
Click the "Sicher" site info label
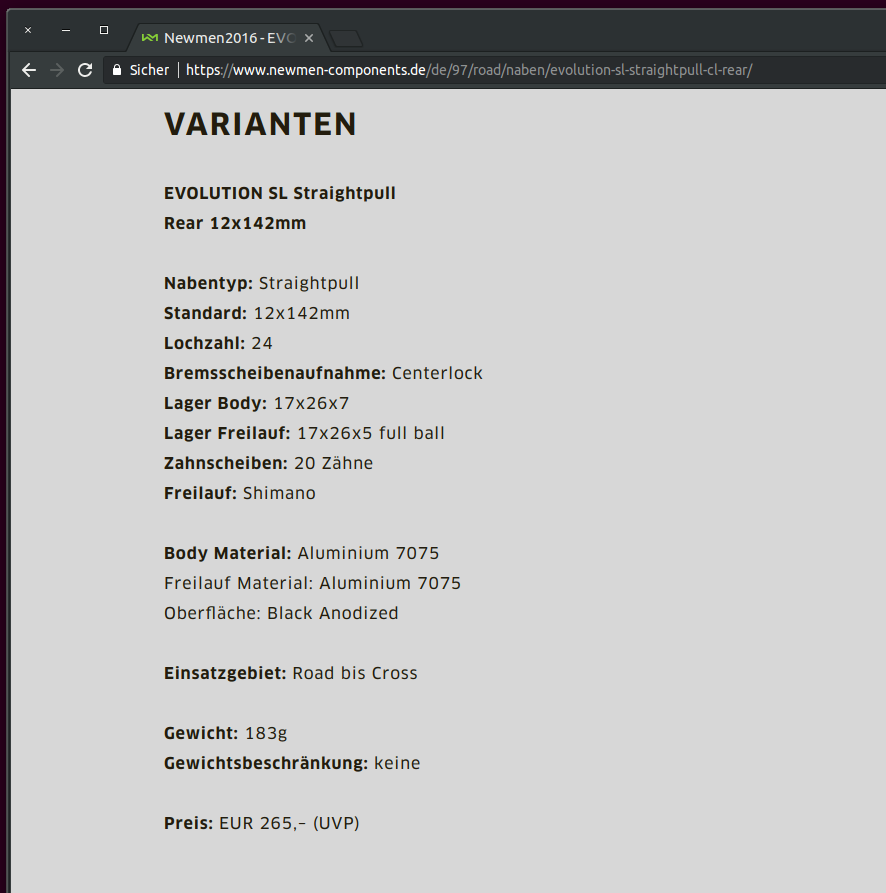click(149, 70)
